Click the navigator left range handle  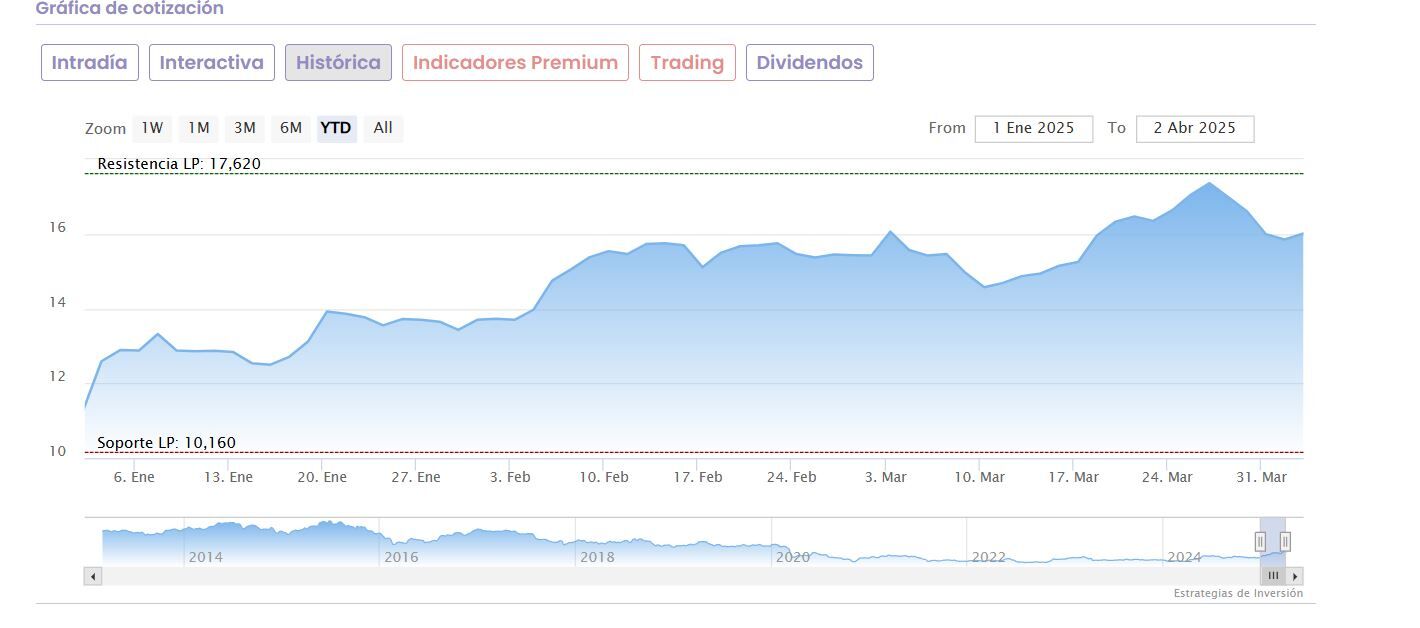pos(1260,542)
